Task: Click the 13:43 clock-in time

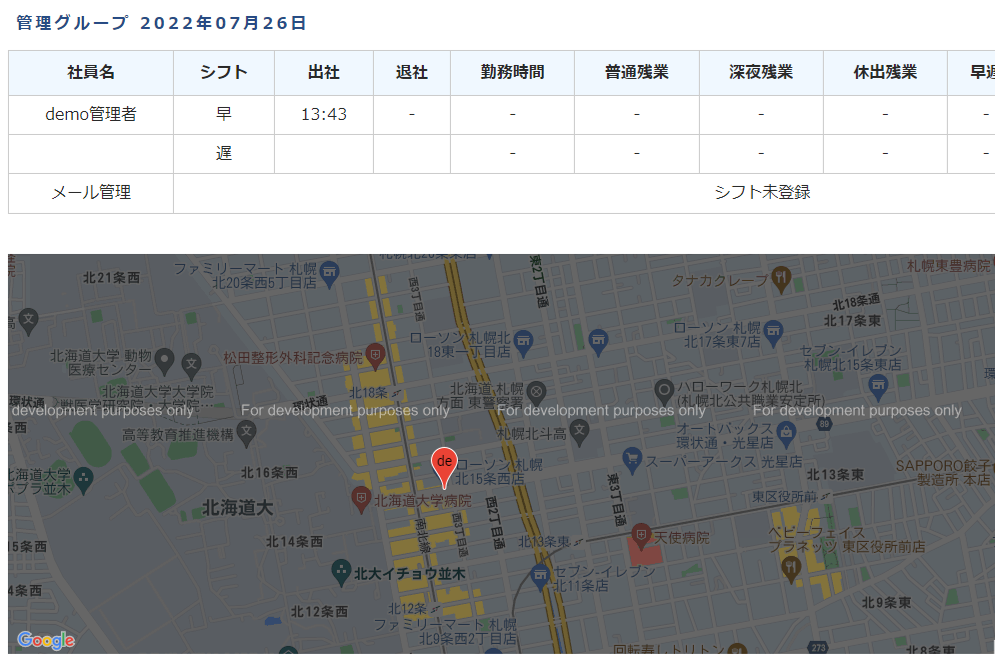Action: 324,115
